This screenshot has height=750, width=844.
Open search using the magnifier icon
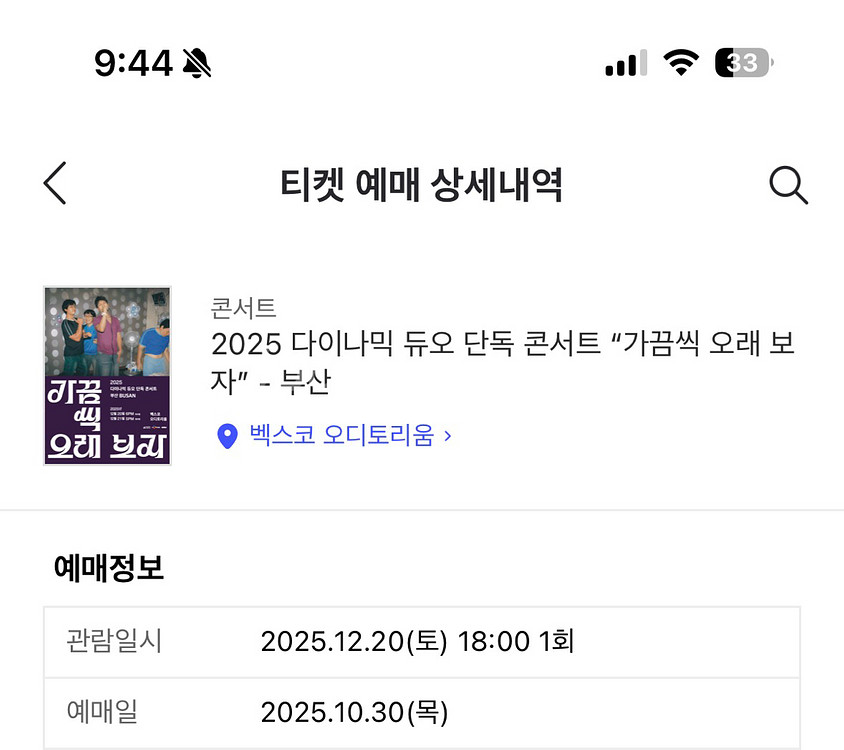tap(788, 184)
